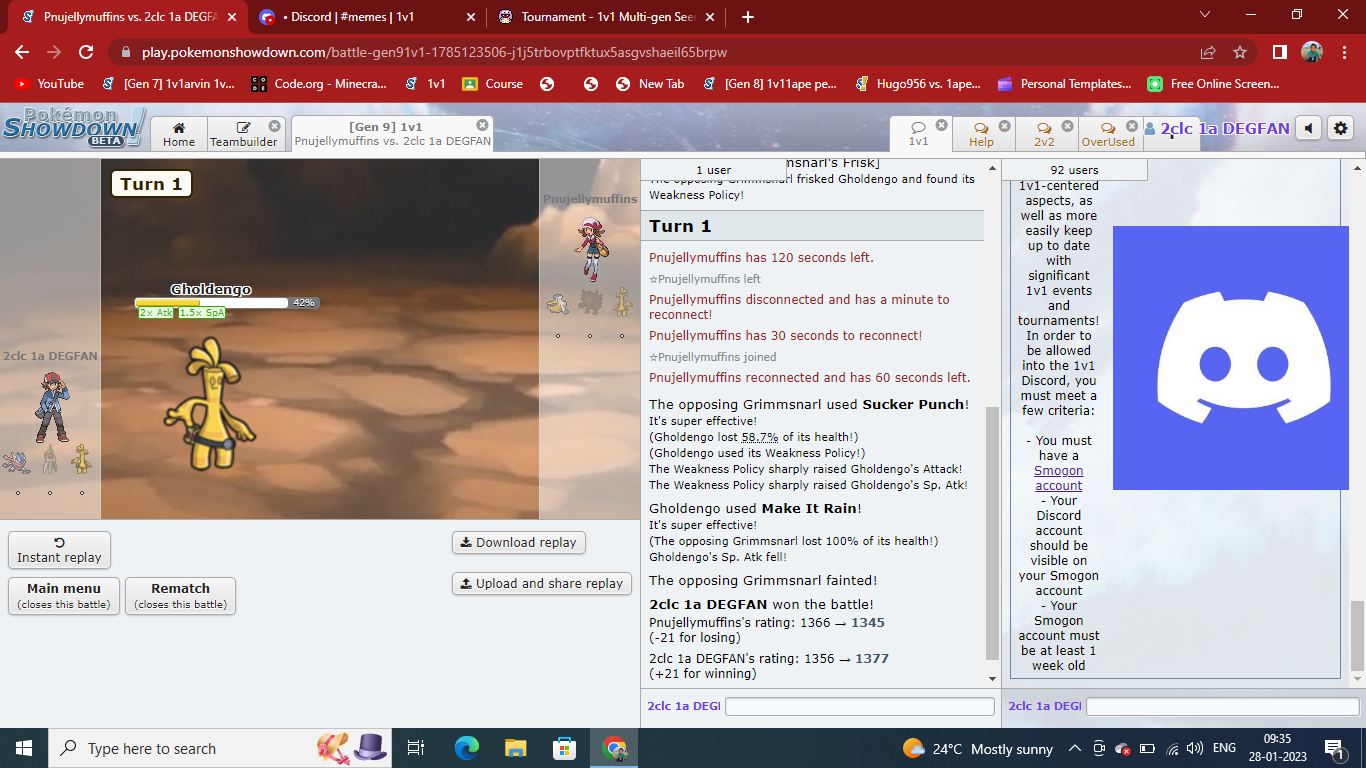Toggle the sound volume speaker button
Screen dimensions: 1366x768
(1308, 128)
